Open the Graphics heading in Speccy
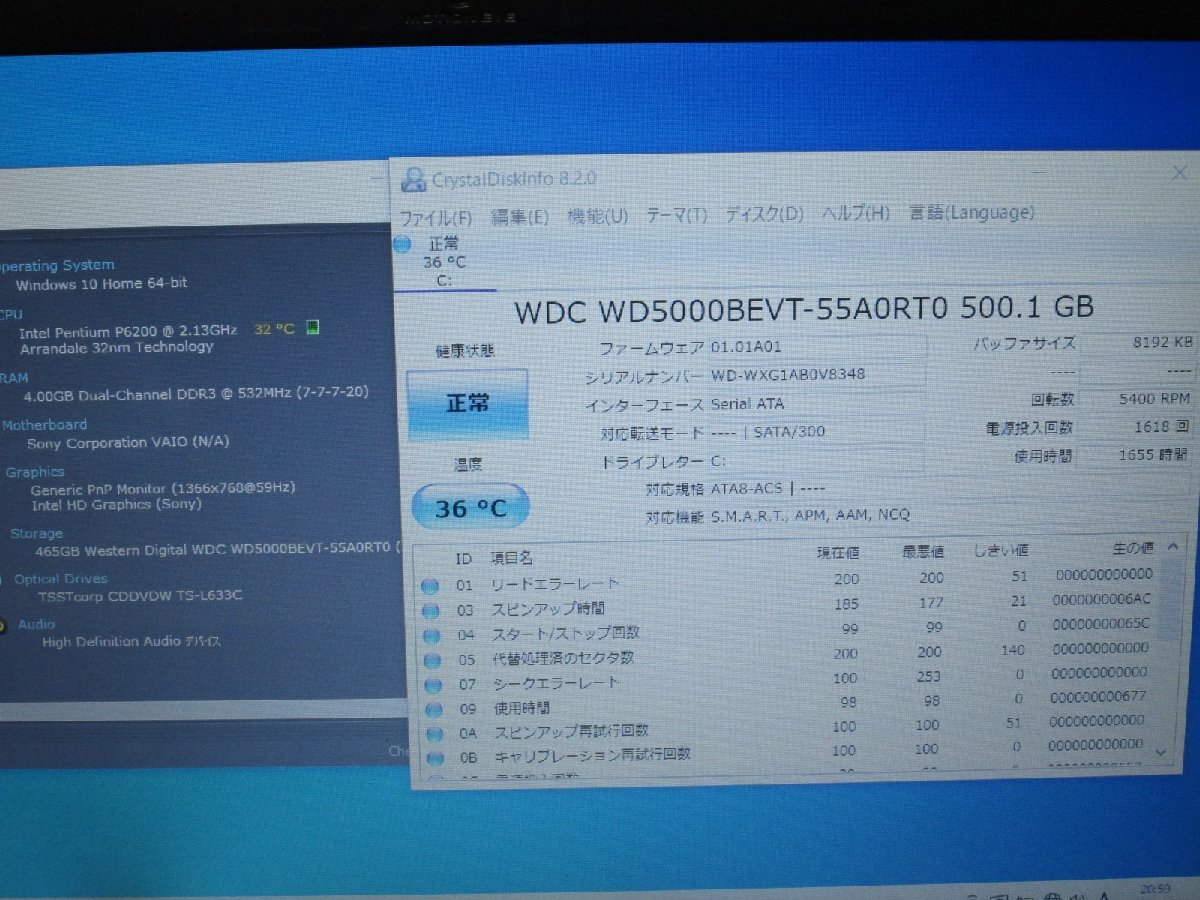This screenshot has width=1200, height=900. click(35, 472)
